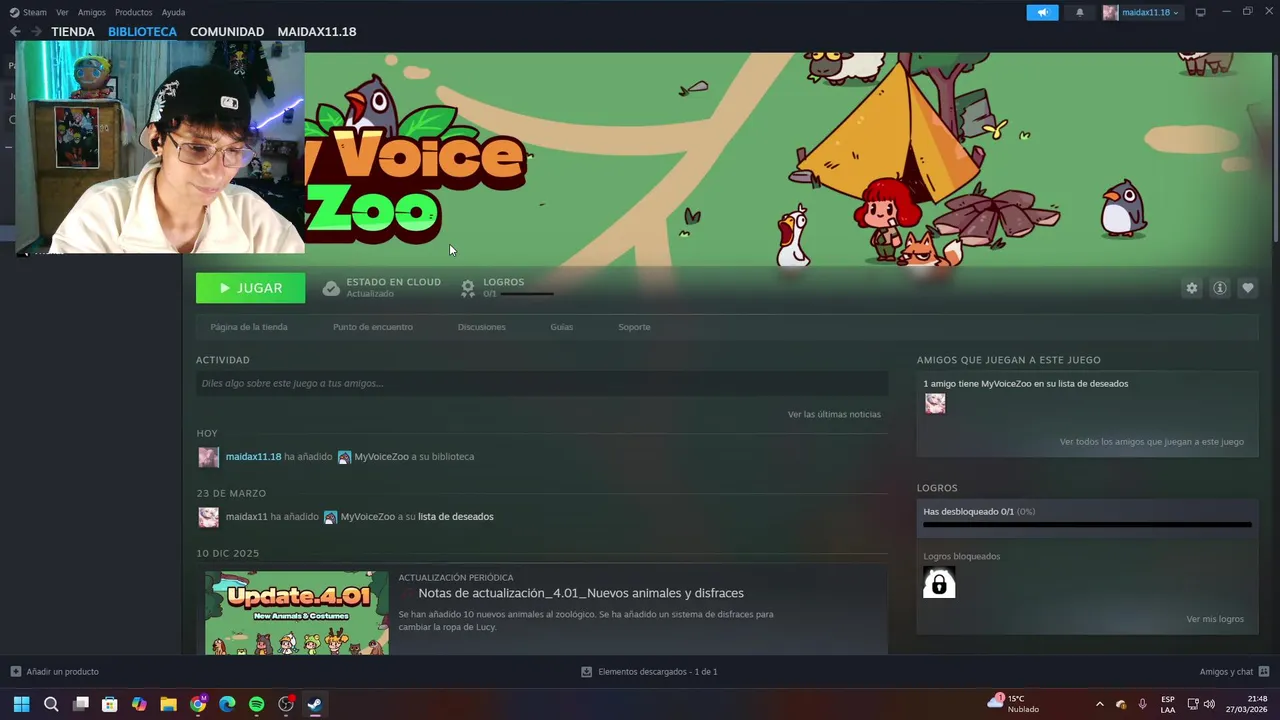Click the microphone tray icon
Image resolution: width=1280 pixels, height=720 pixels.
(1142, 704)
